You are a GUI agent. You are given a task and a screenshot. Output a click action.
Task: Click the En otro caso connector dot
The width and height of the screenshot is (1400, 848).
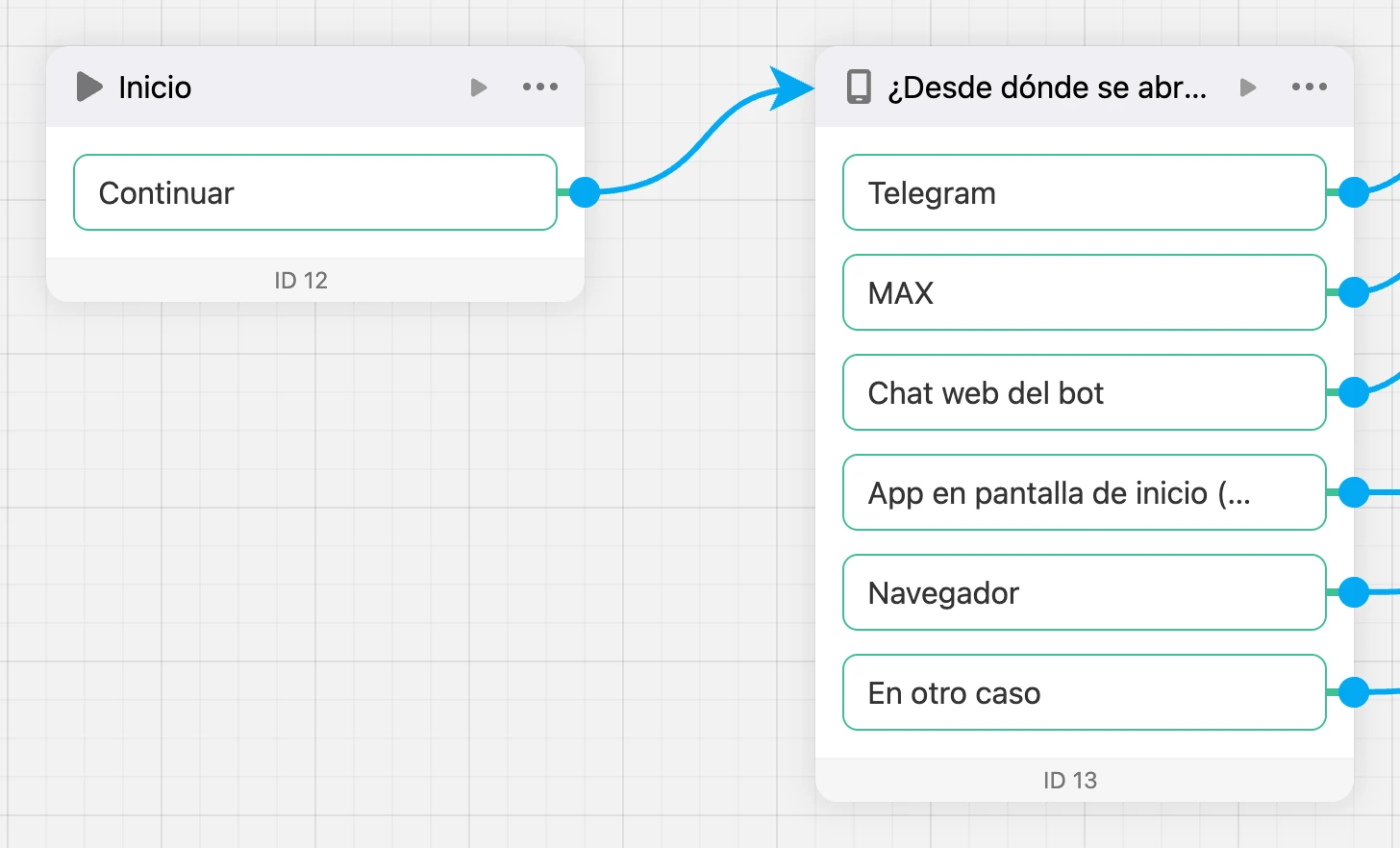(1353, 692)
